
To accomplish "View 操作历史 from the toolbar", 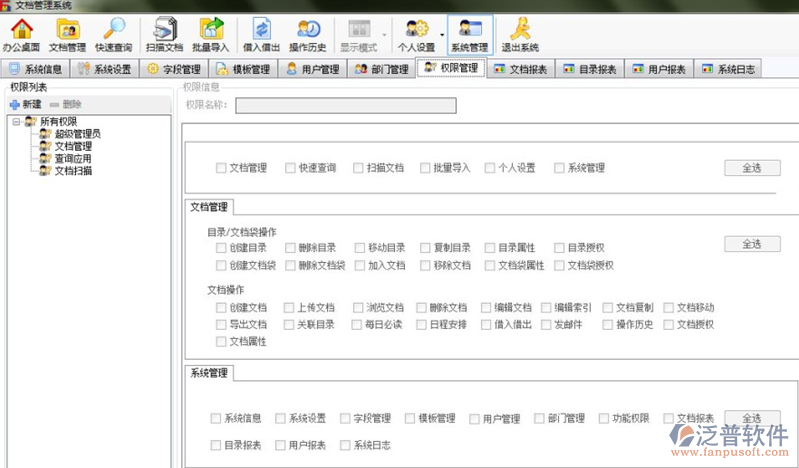I will tap(307, 34).
